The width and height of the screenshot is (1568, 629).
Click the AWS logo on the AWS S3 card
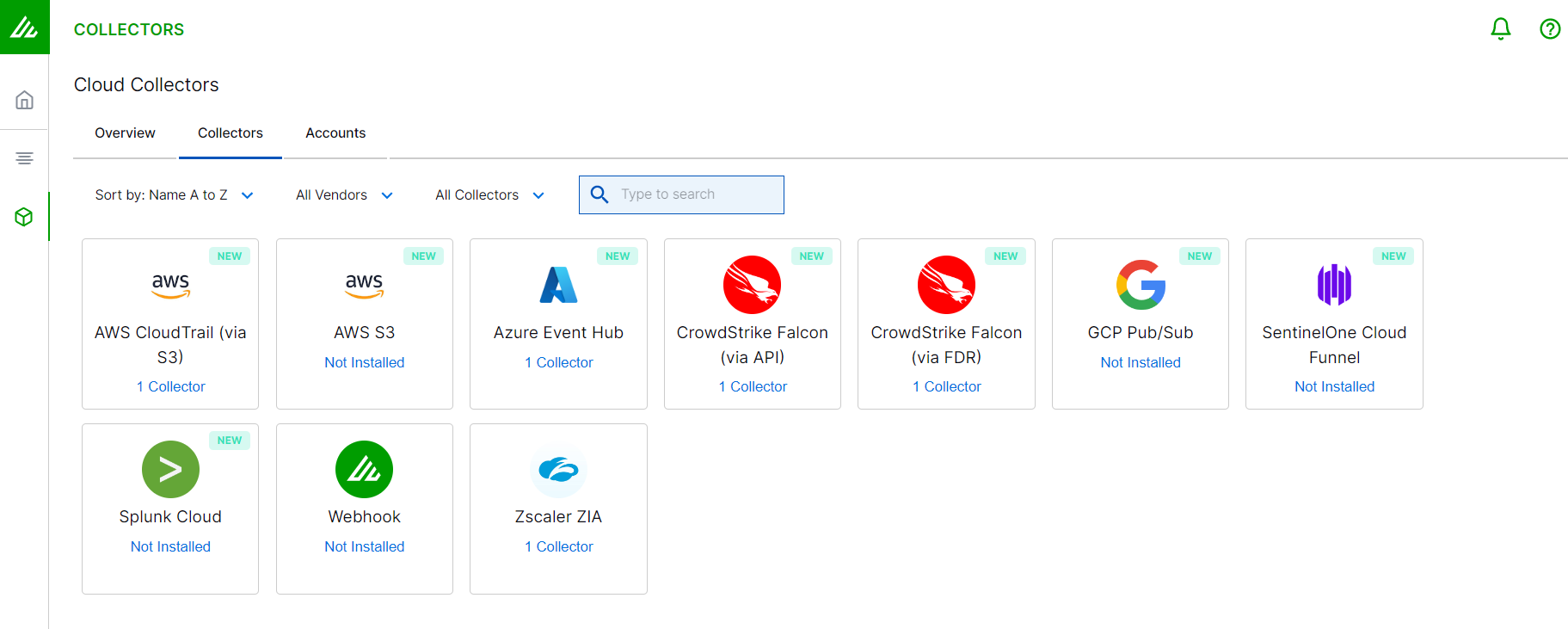365,285
